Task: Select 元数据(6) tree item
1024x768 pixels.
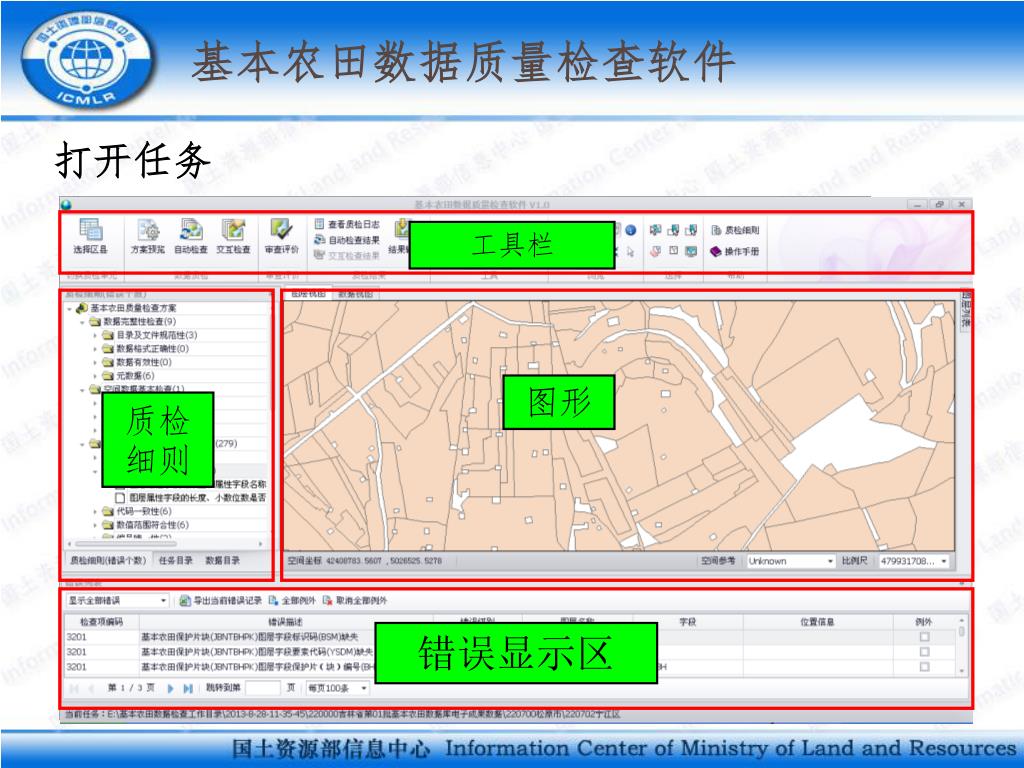Action: point(135,376)
